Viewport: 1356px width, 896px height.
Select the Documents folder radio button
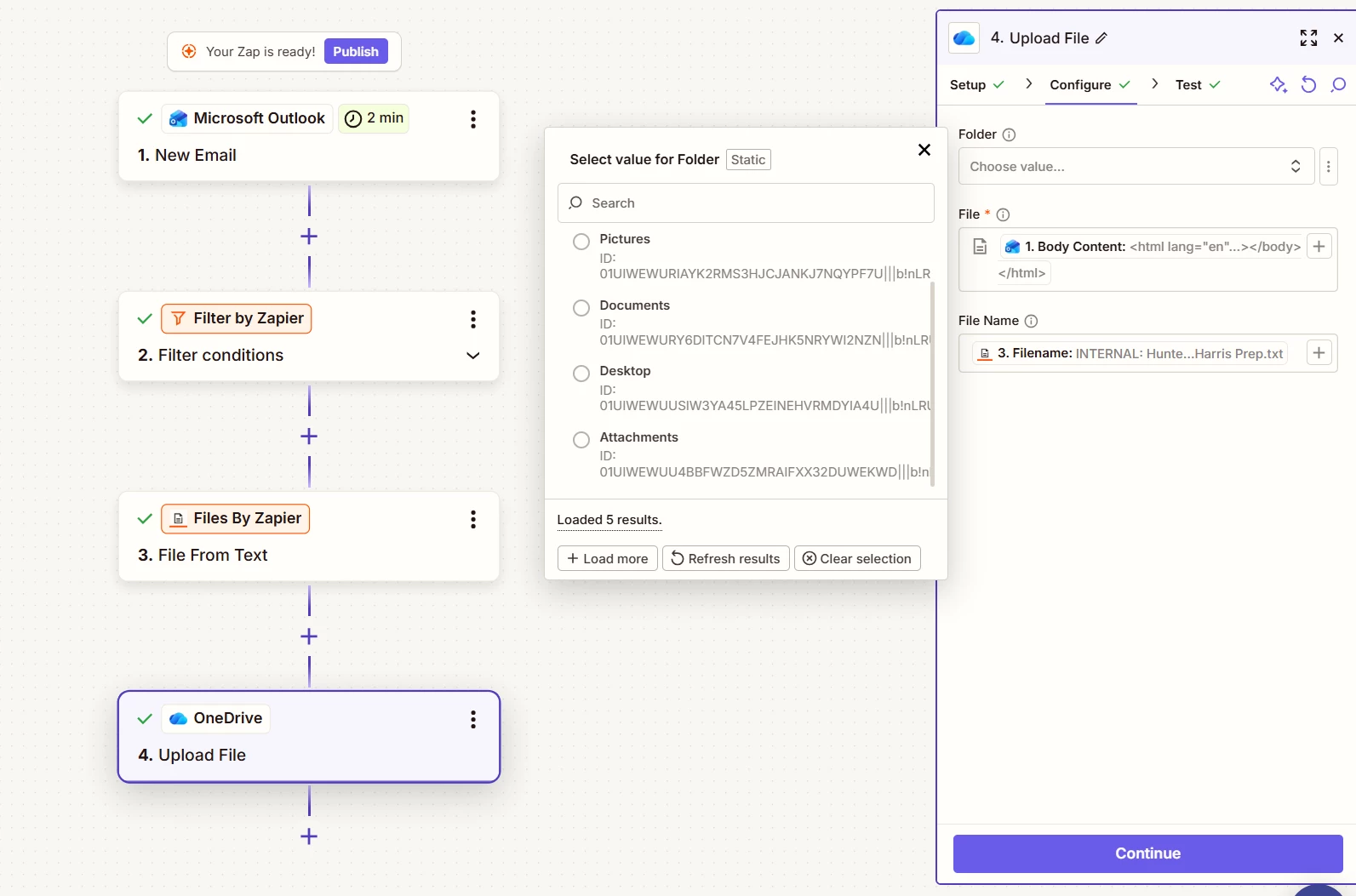[x=581, y=308]
